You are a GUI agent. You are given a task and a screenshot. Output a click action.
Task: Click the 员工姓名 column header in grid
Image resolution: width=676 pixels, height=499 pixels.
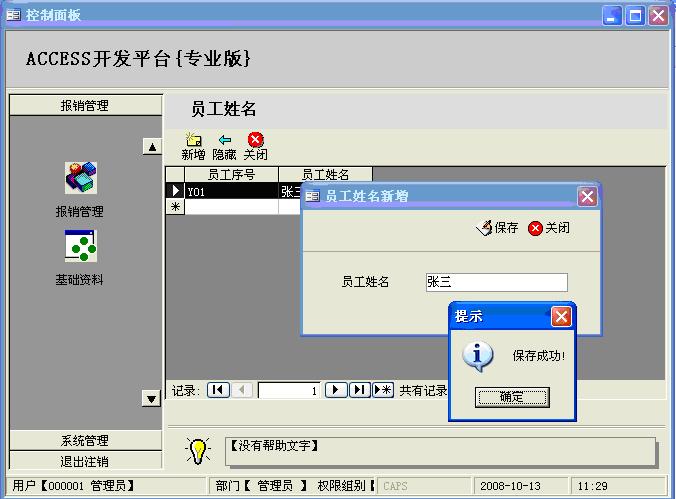325,175
